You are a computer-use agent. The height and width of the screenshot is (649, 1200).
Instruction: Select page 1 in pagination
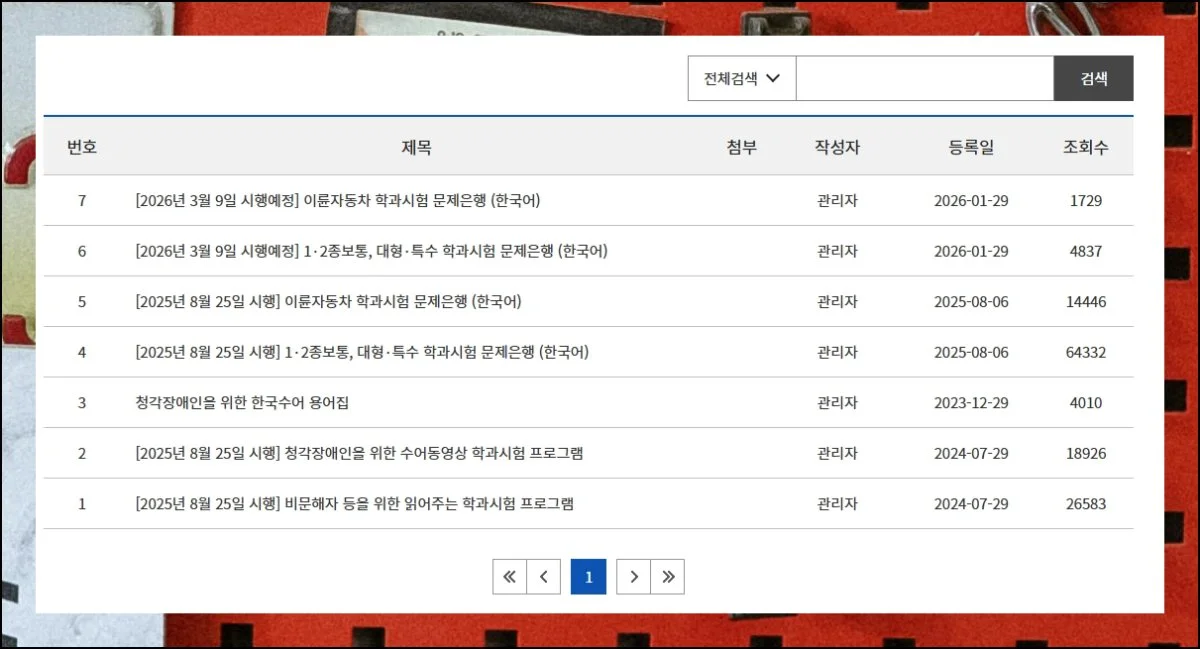tap(589, 577)
